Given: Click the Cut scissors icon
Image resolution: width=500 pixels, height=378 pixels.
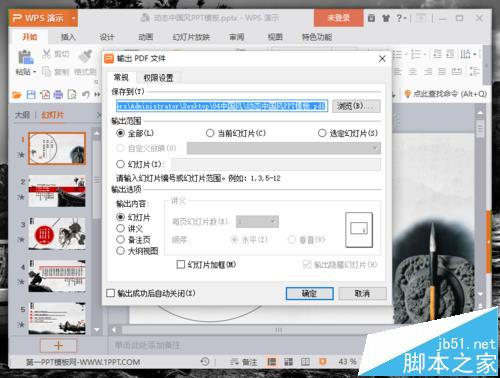Looking at the screenshot, I should pos(46,54).
